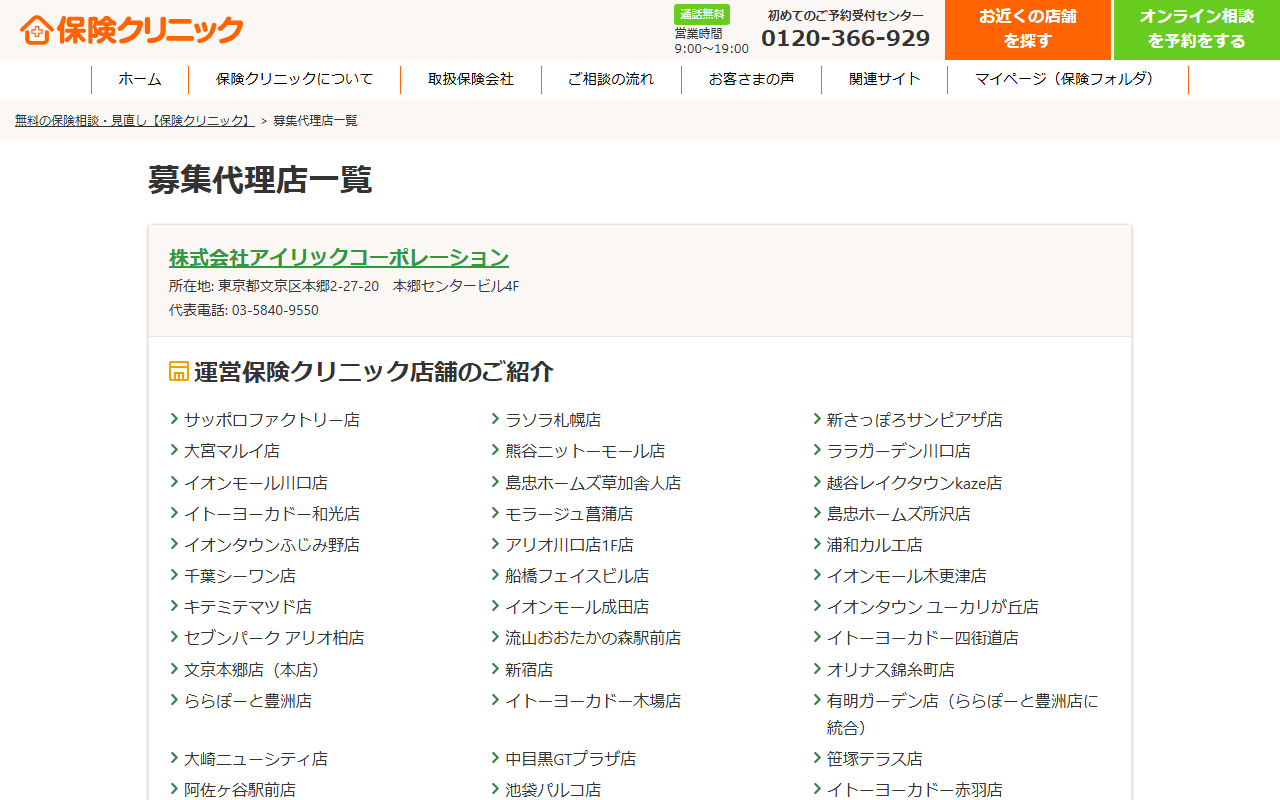Open モラージュ菖蒲店 link
This screenshot has width=1280, height=800.
tap(569, 514)
